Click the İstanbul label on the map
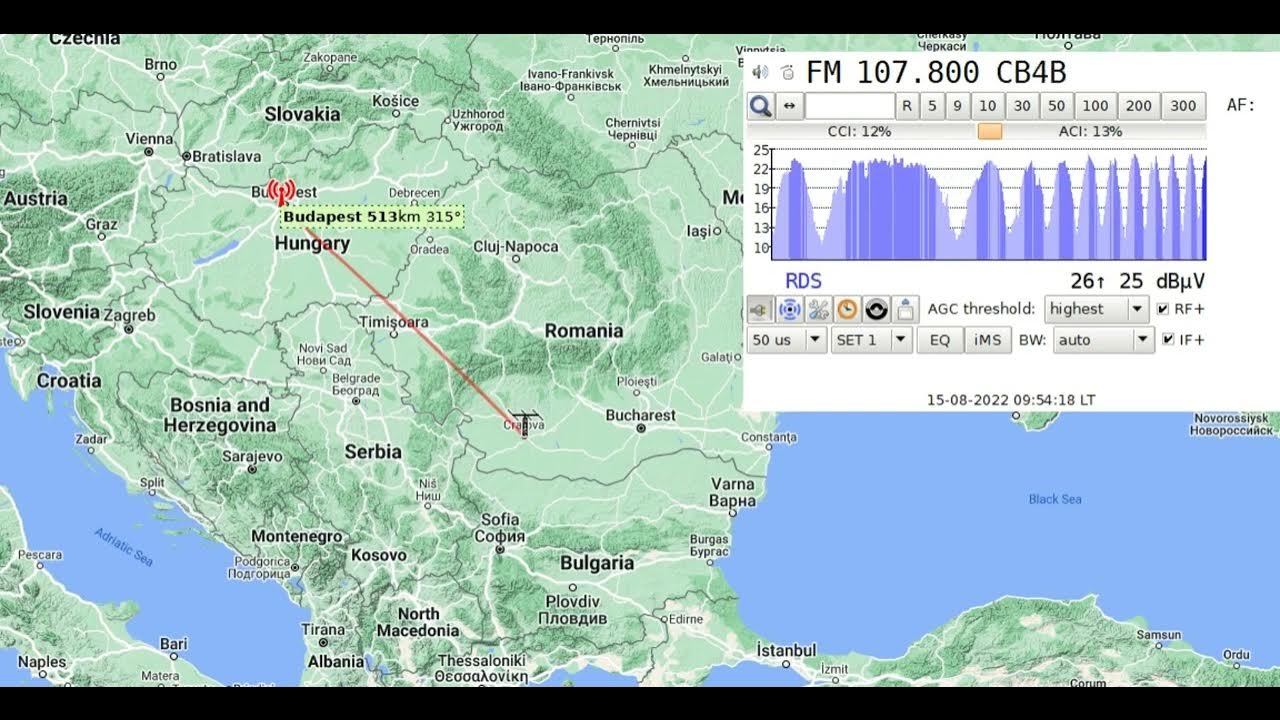The image size is (1280, 720). (x=786, y=650)
